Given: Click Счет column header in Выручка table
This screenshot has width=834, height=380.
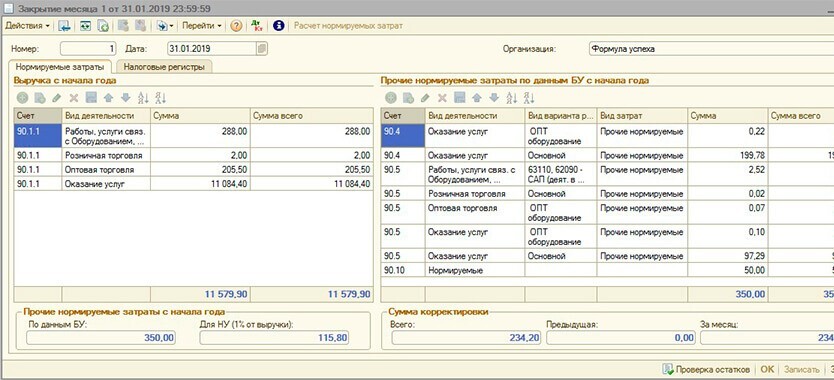Looking at the screenshot, I should (38, 115).
